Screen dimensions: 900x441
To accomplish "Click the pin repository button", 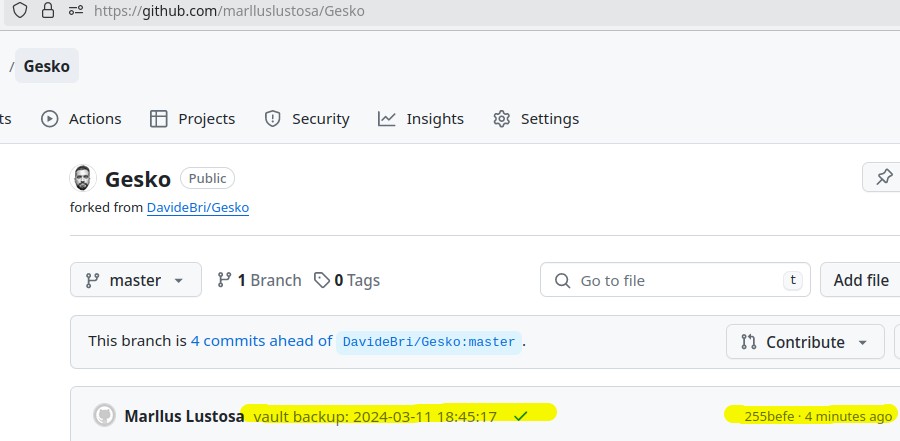I will pyautogui.click(x=884, y=177).
